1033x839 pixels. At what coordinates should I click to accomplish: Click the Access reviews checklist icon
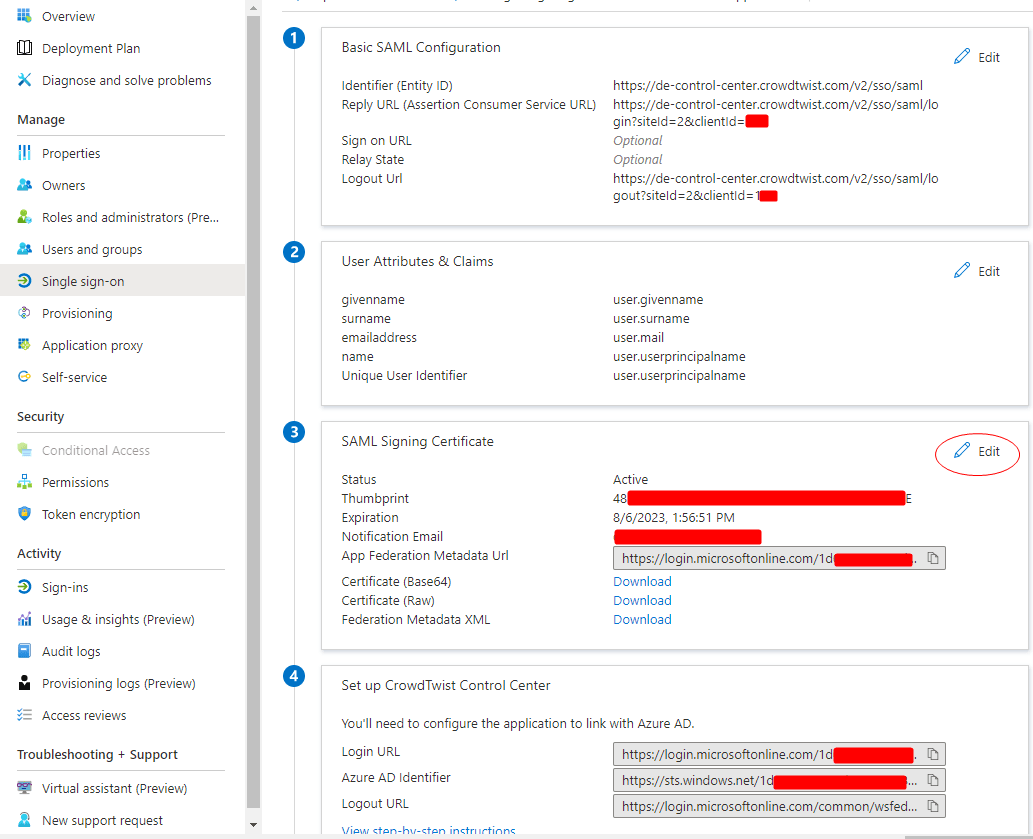(x=24, y=715)
